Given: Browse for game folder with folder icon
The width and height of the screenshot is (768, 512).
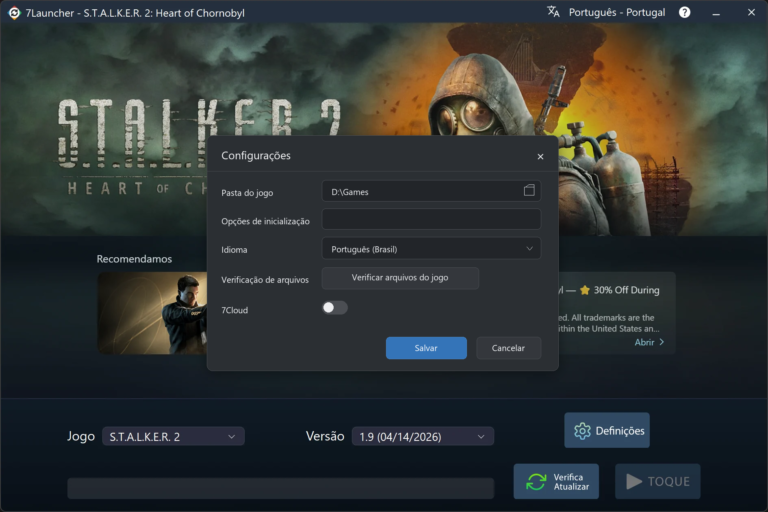Looking at the screenshot, I should pos(529,191).
